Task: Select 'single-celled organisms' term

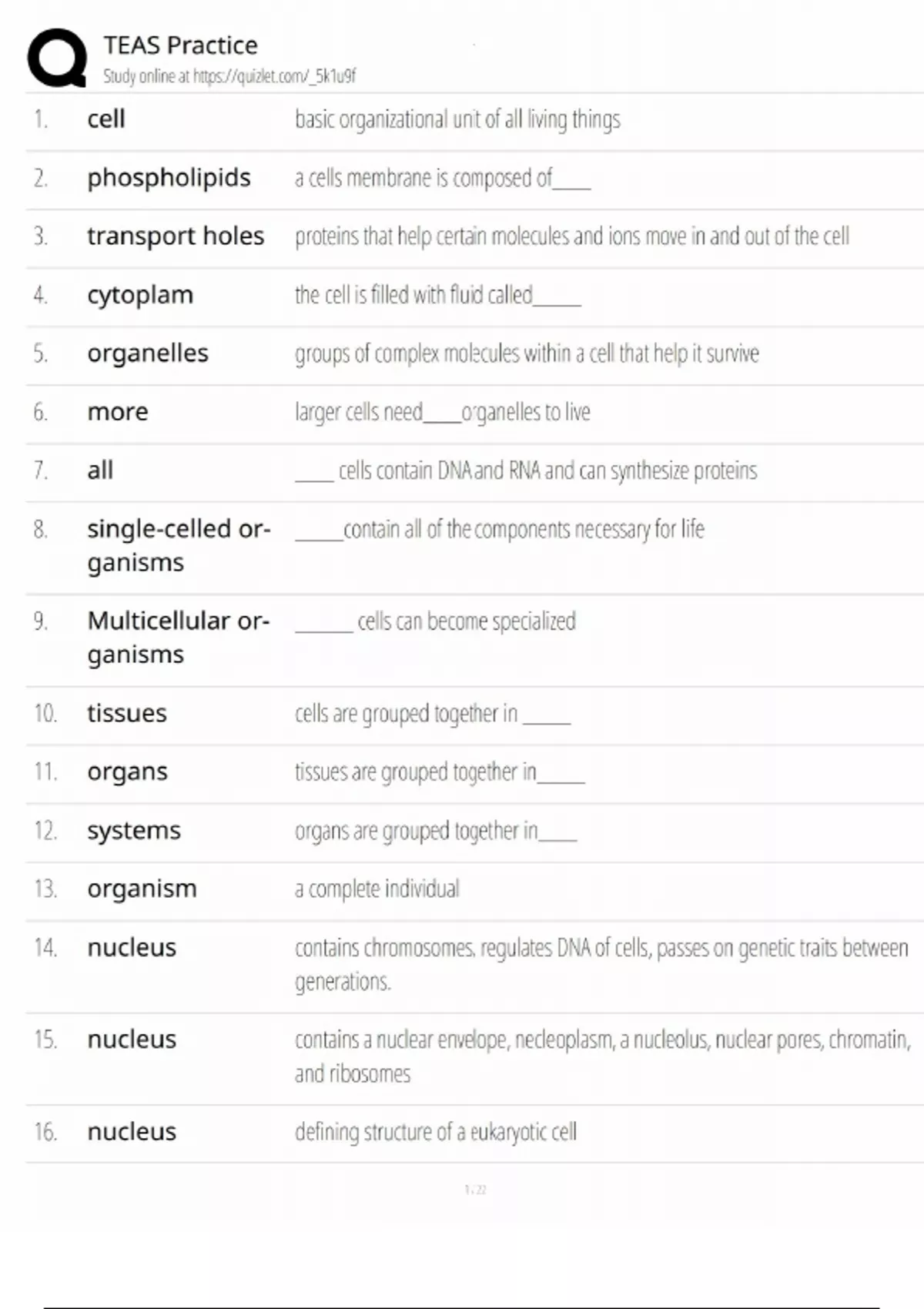Action: click(178, 545)
